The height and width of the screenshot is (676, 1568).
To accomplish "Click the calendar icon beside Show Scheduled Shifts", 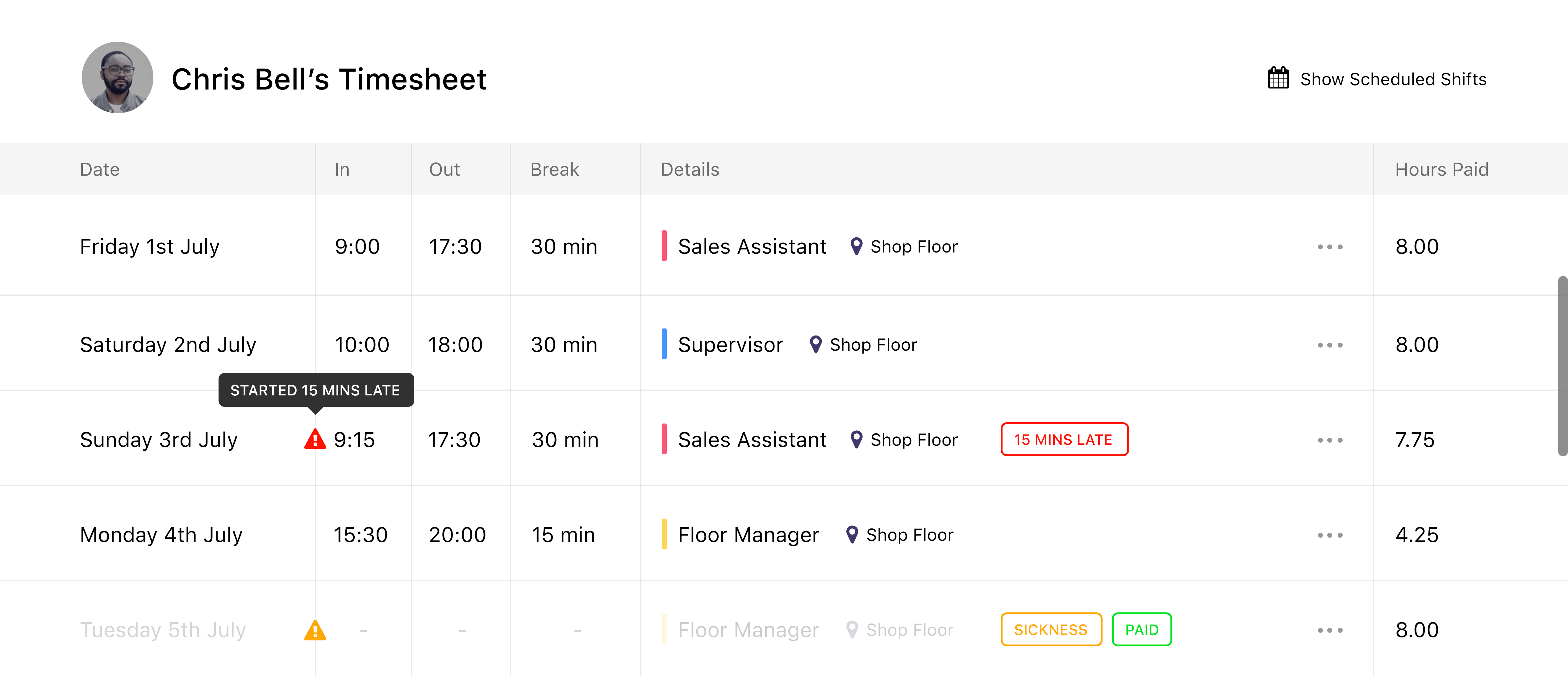I will pyautogui.click(x=1278, y=78).
